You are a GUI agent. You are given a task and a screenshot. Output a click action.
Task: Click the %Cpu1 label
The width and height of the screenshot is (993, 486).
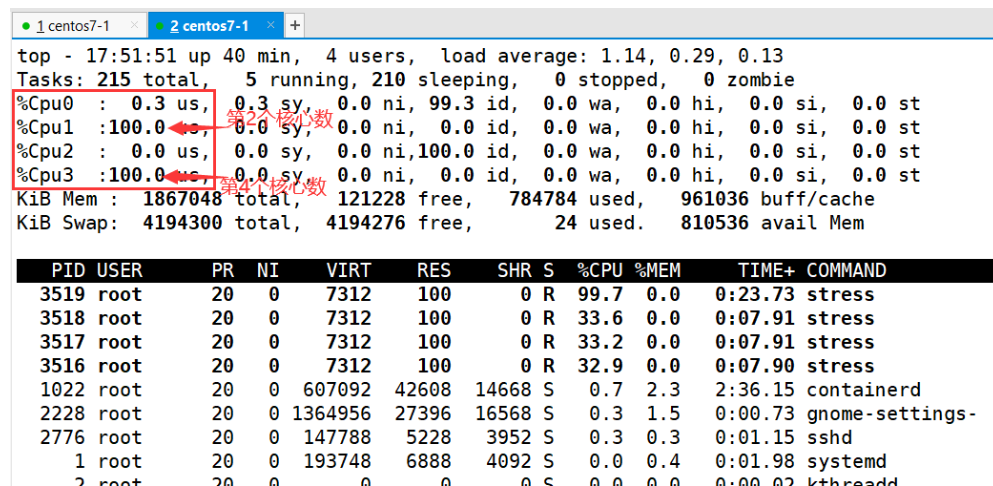pos(46,128)
